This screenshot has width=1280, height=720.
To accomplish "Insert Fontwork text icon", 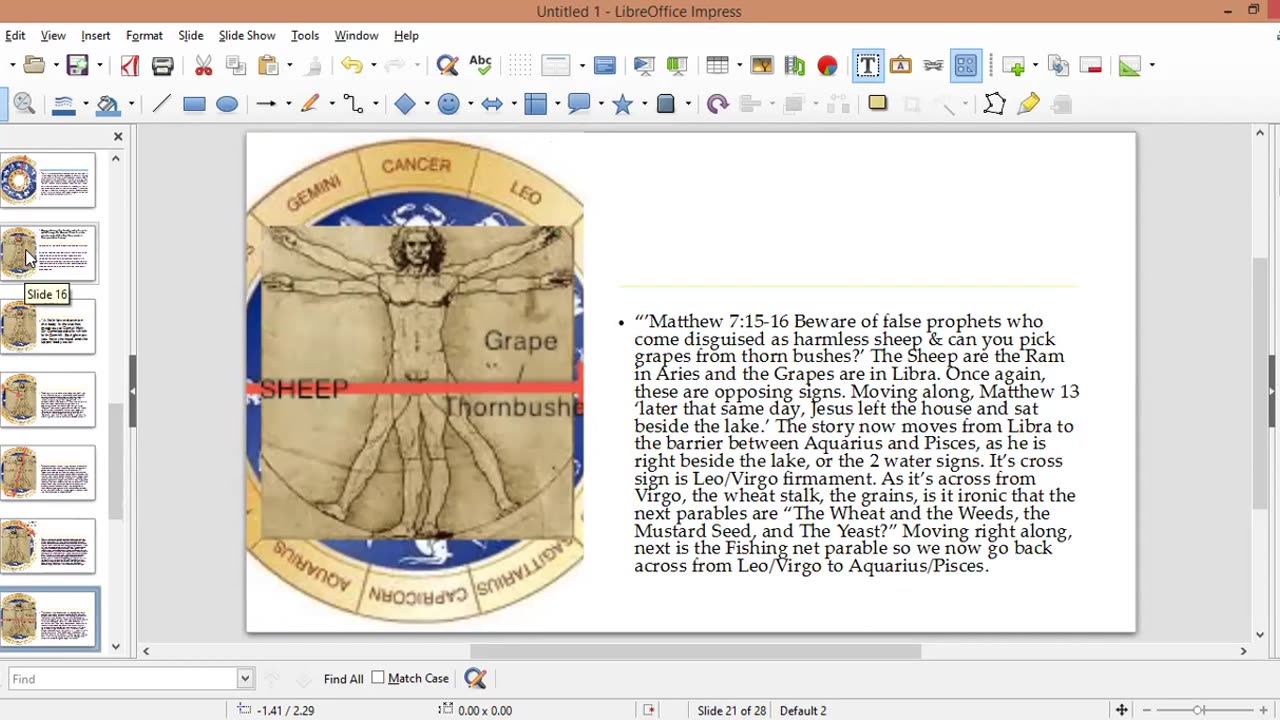I will tap(900, 66).
